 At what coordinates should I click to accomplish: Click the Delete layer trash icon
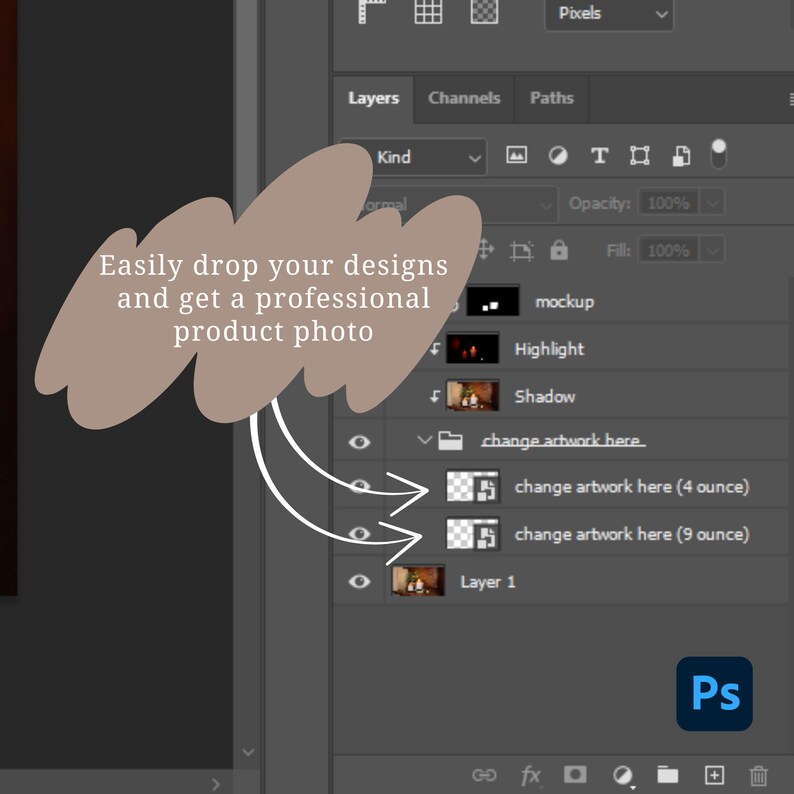point(759,775)
